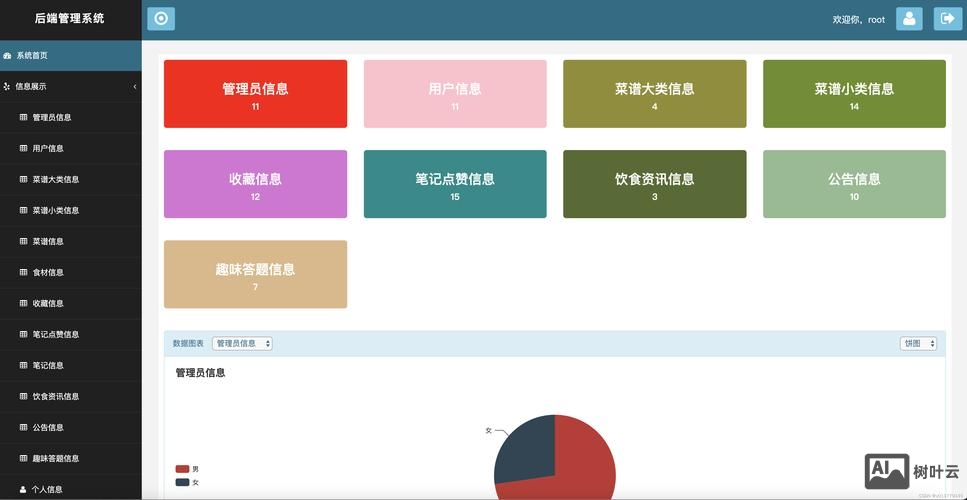Click the table icon beside 趣味答题信息 in sidebar

pos(23,458)
